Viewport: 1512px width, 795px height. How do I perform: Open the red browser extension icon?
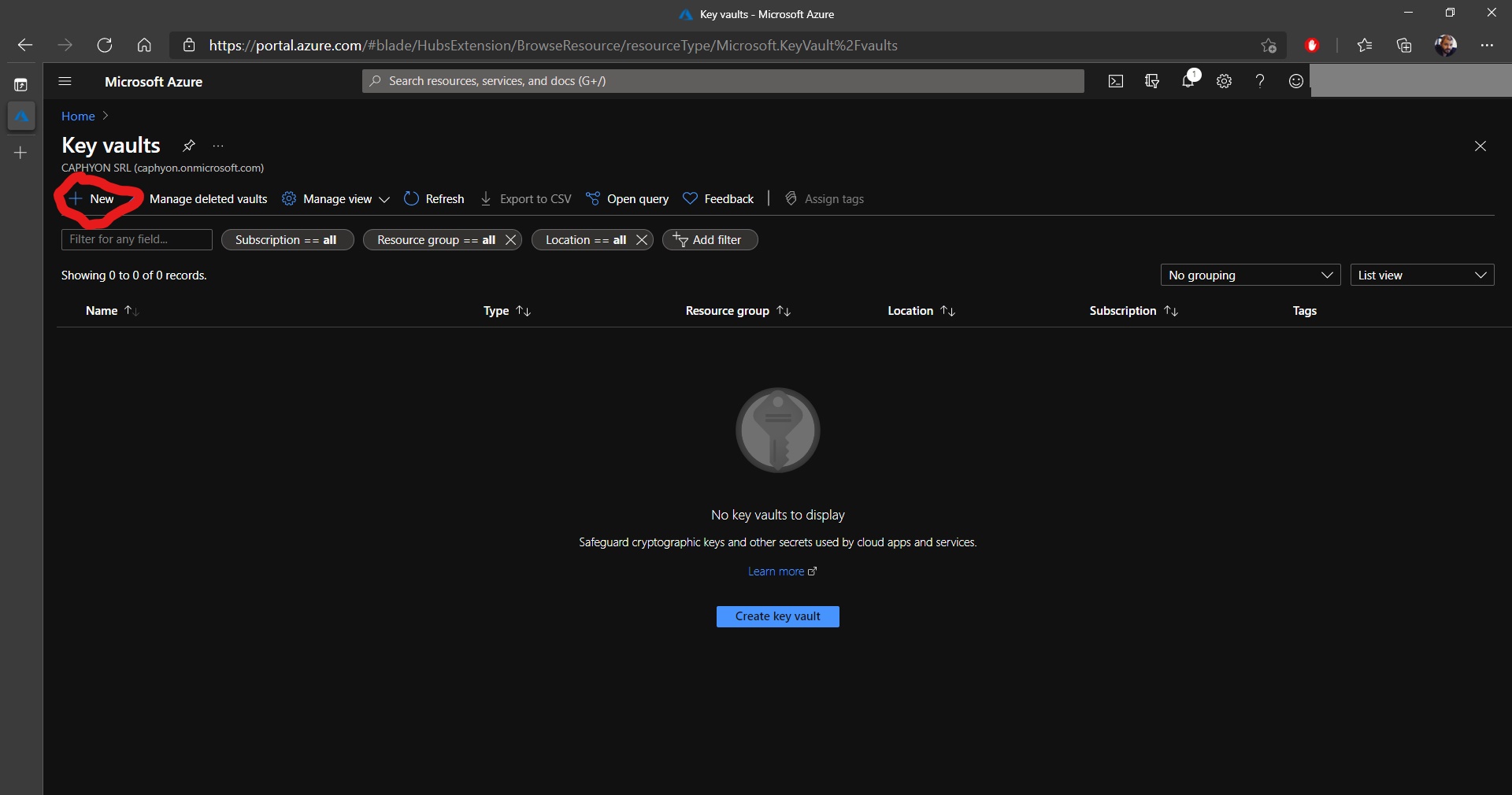1312,46
